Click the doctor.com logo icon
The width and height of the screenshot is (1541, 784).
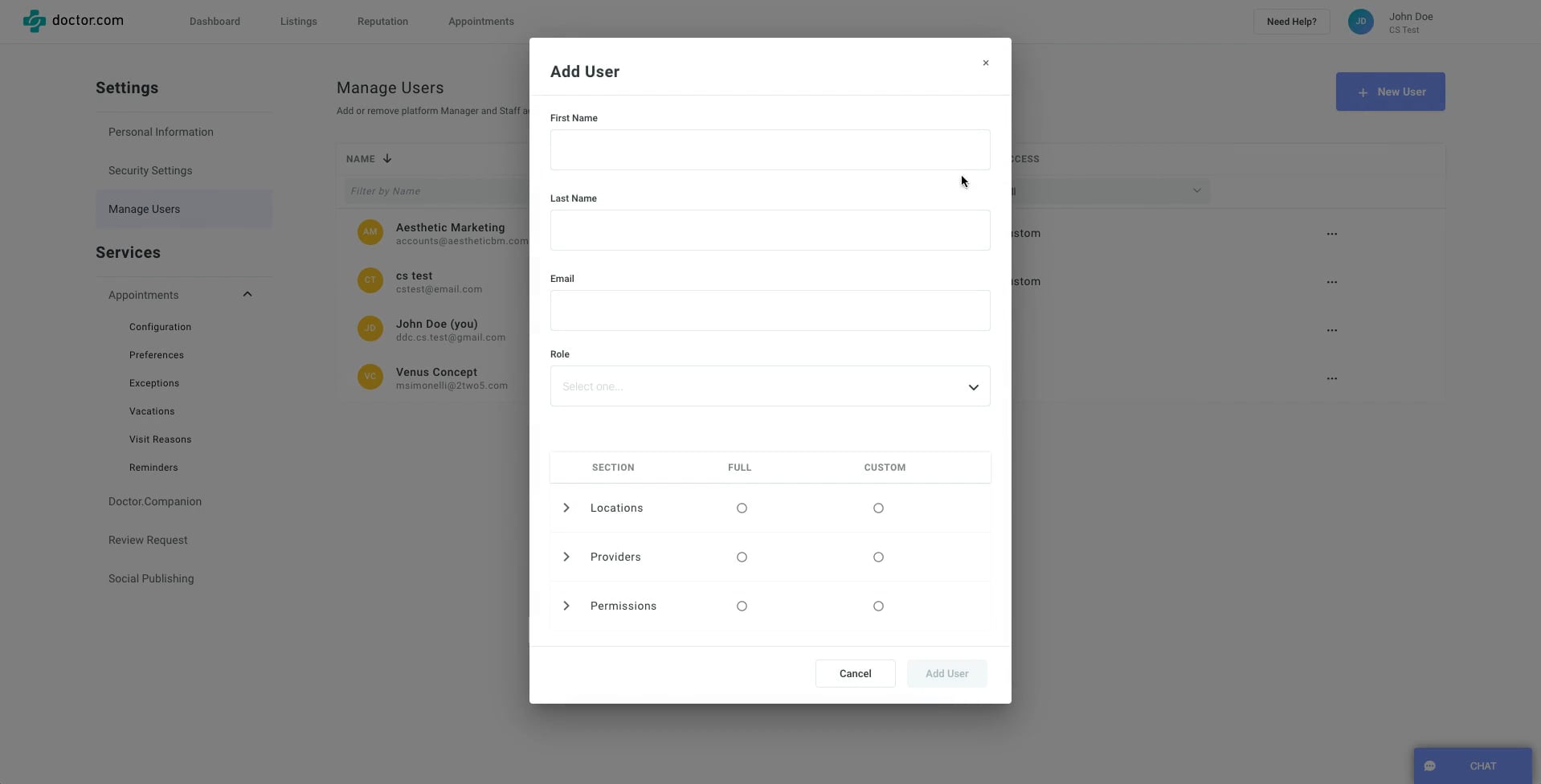(x=34, y=21)
